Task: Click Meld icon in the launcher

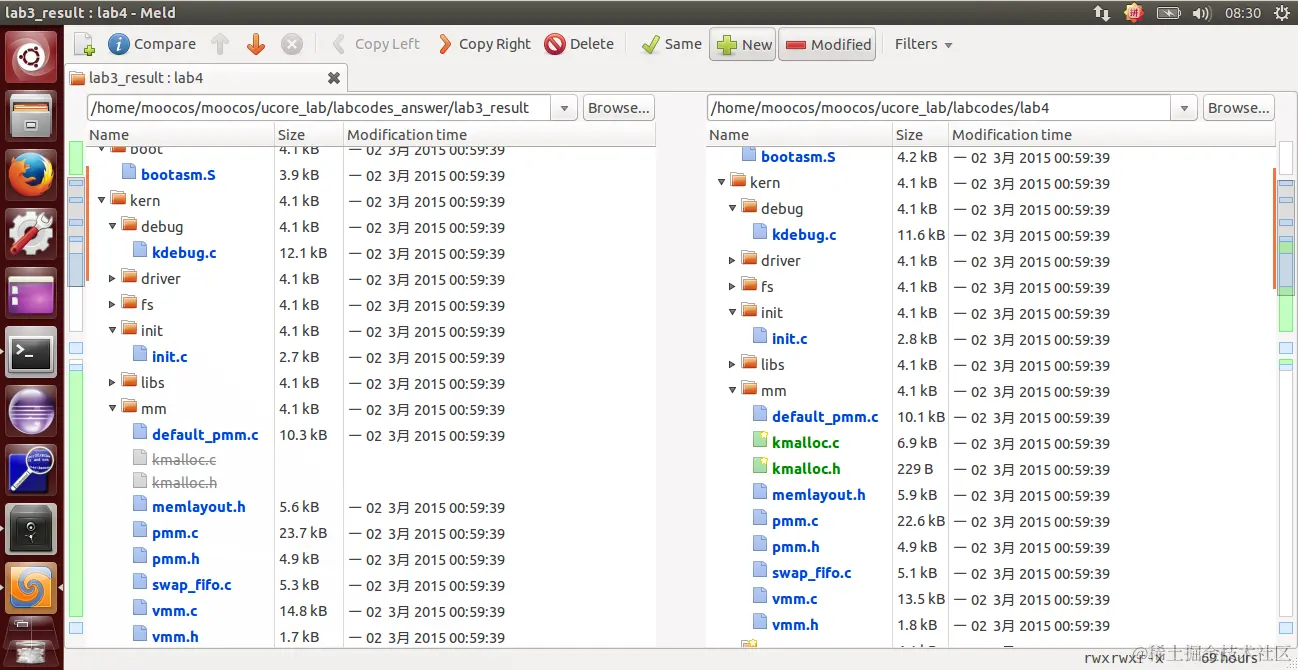Action: click(32, 588)
